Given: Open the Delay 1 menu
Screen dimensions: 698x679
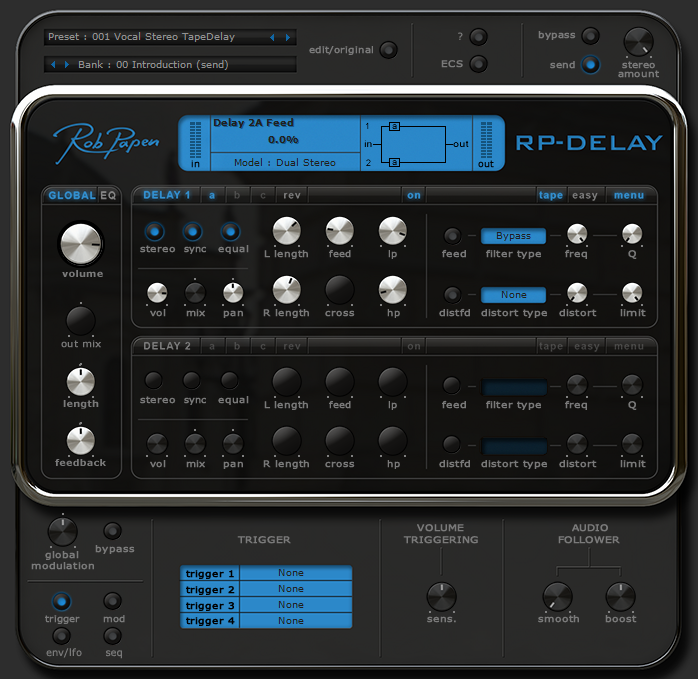Looking at the screenshot, I should tap(629, 195).
